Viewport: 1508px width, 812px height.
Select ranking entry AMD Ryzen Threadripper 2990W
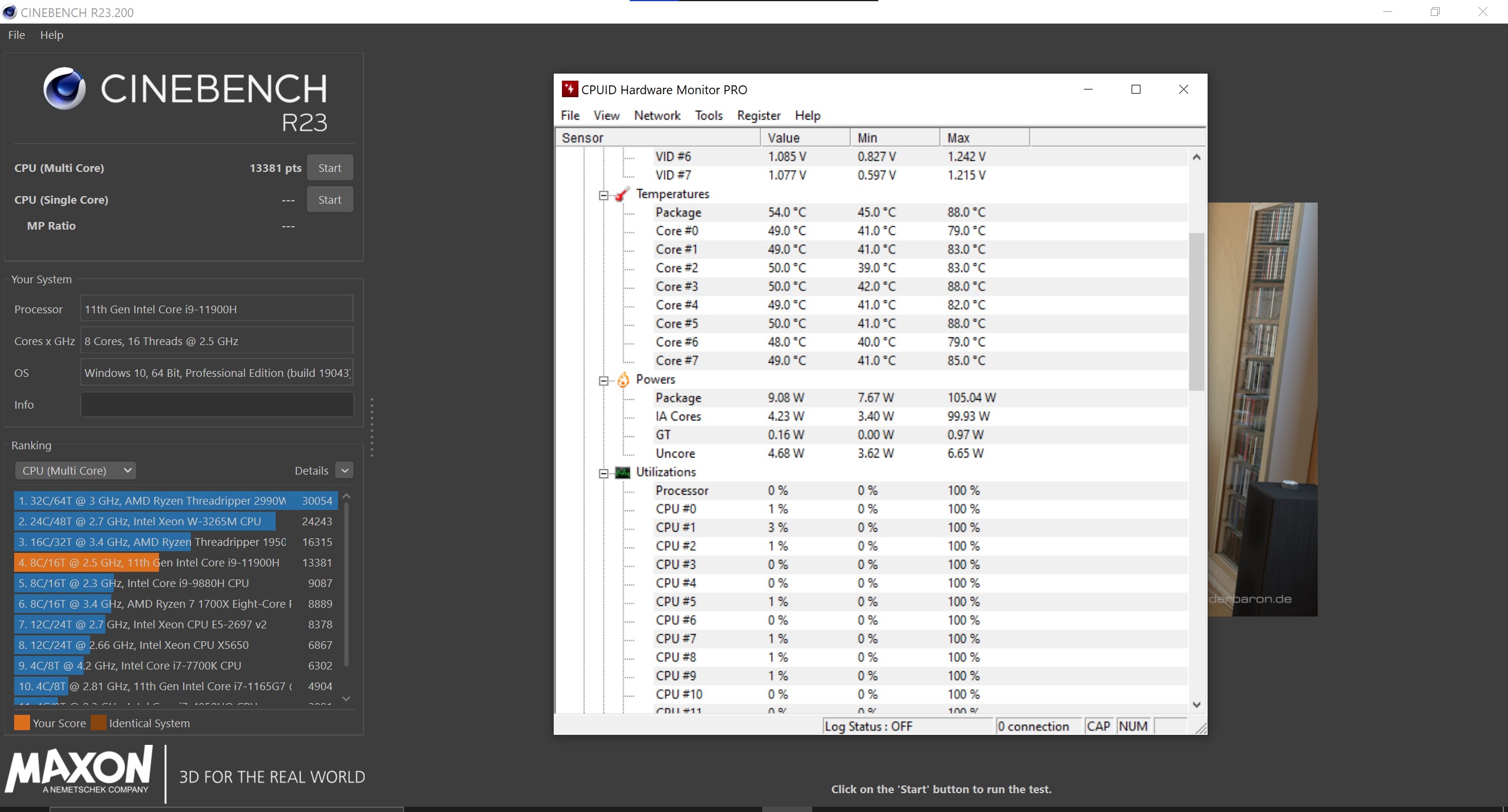pos(176,501)
